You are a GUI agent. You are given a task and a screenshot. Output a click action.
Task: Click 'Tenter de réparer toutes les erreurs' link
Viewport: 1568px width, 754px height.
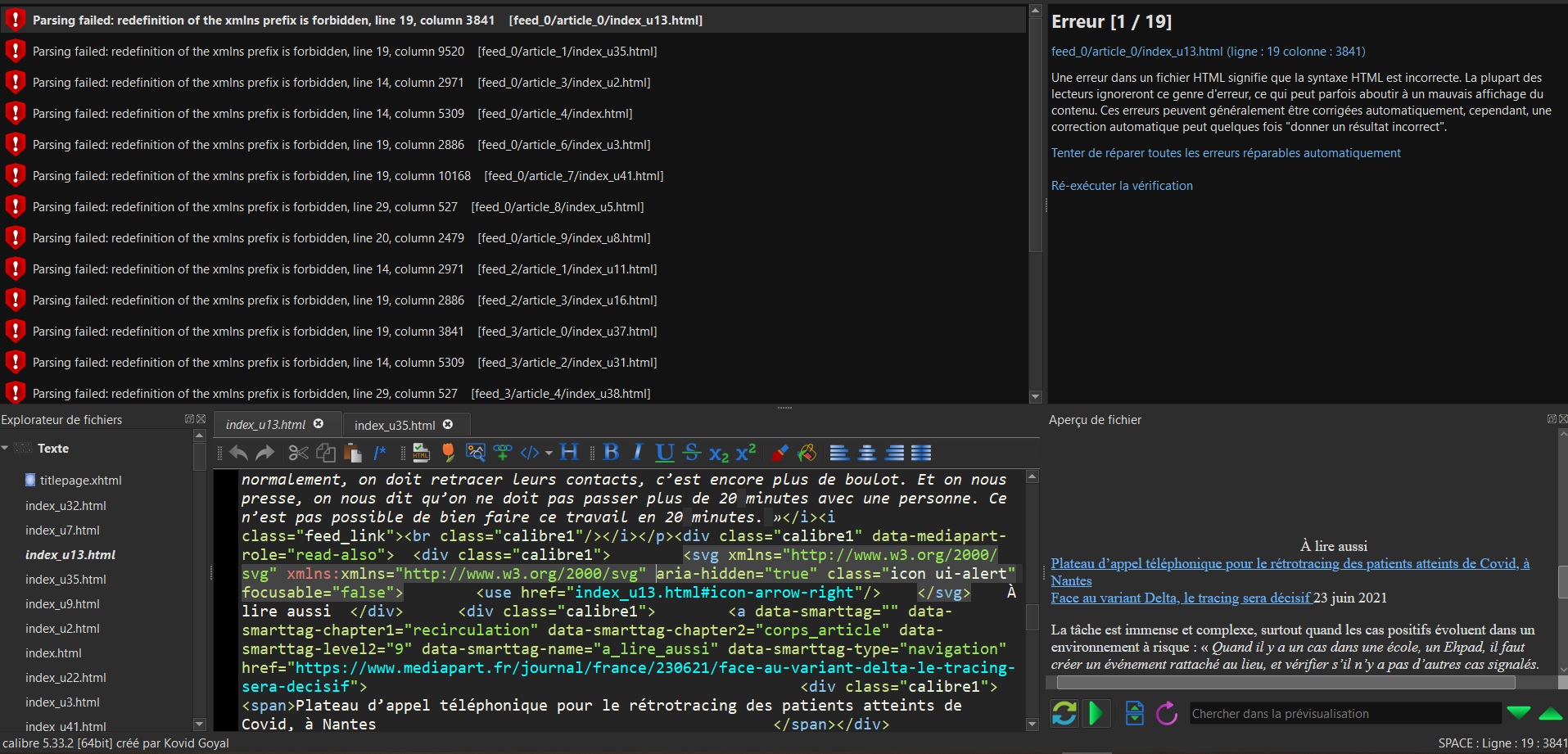tap(1225, 153)
